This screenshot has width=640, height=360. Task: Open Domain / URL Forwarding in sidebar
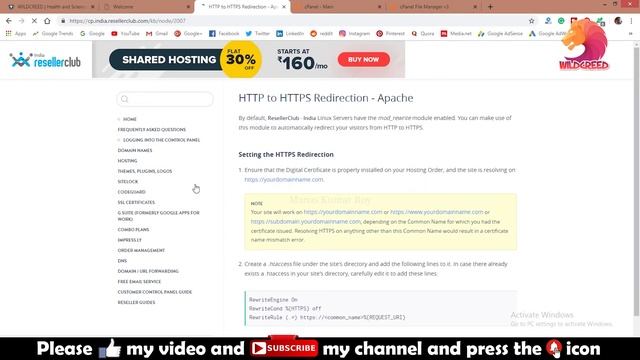148,271
